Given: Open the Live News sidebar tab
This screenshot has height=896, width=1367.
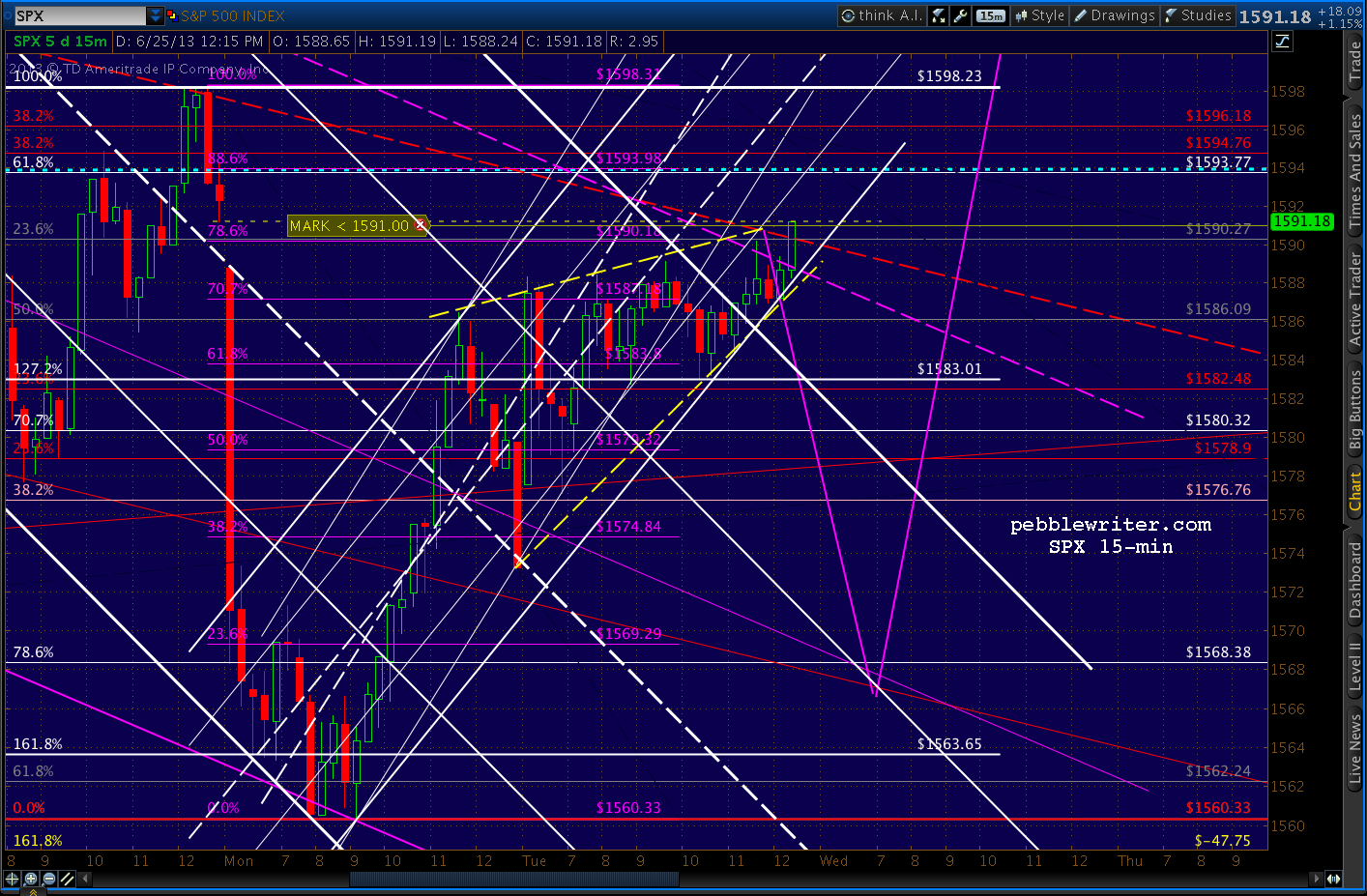Looking at the screenshot, I should coord(1355,748).
